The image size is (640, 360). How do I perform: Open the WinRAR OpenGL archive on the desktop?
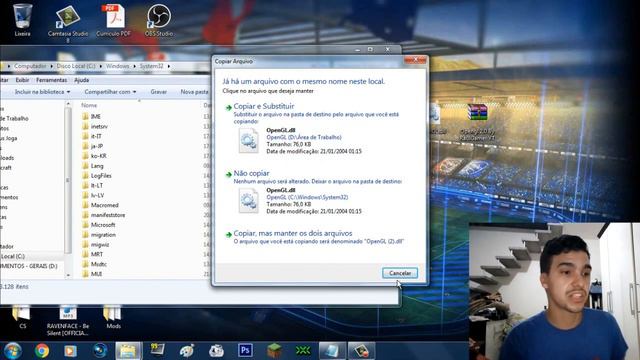click(x=477, y=122)
